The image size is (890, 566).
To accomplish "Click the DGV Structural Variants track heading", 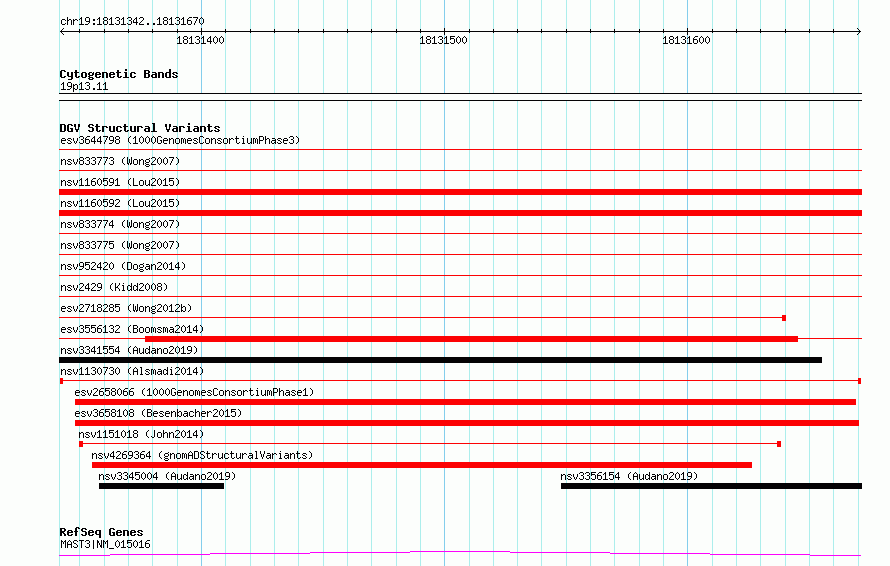I will (140, 128).
